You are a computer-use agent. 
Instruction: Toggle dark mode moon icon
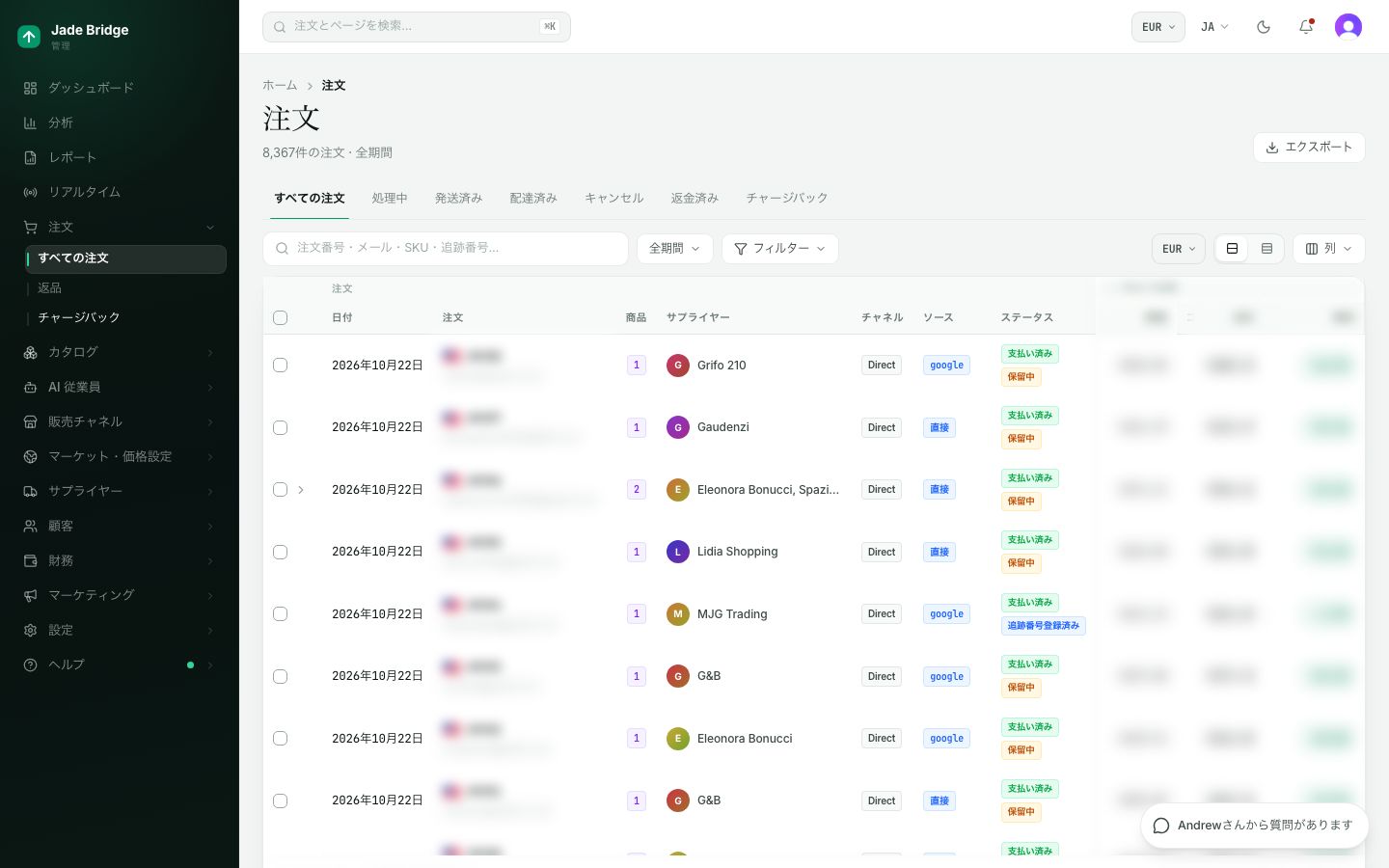(1264, 27)
